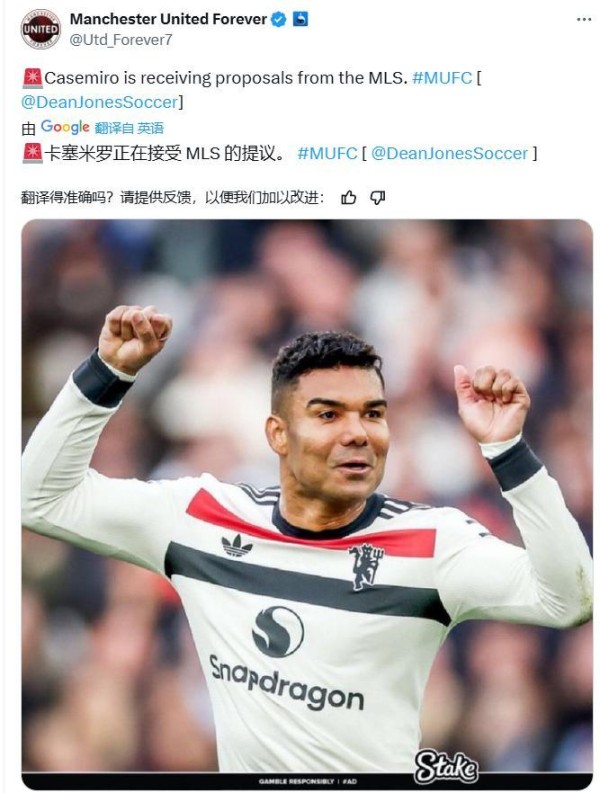Open the @Utd_Forever7 handle
This screenshot has height=793, width=600.
[121, 40]
